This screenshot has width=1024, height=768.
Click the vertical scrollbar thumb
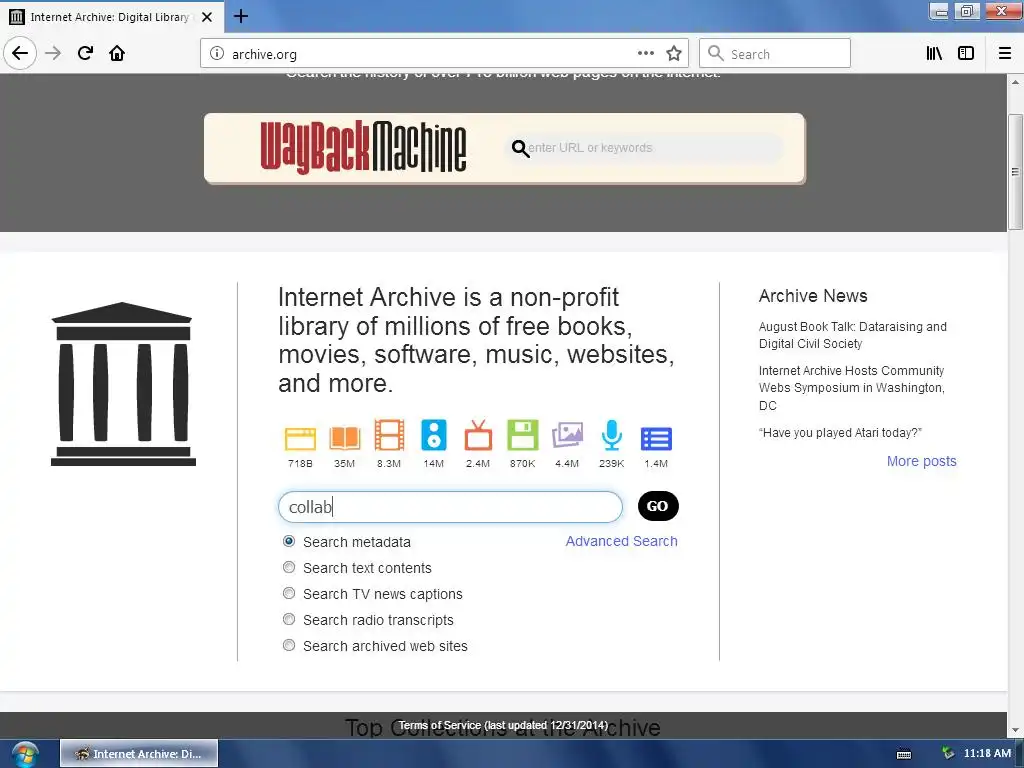click(1015, 172)
